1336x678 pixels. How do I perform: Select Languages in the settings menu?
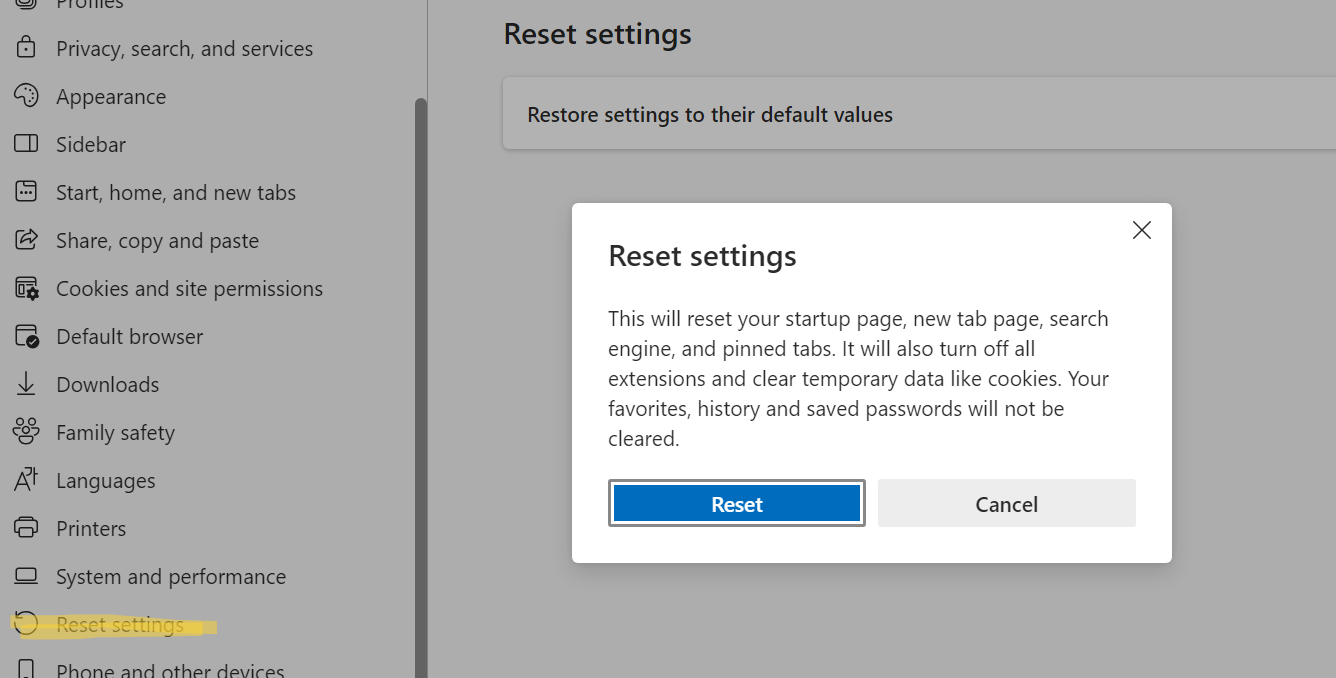tap(105, 480)
